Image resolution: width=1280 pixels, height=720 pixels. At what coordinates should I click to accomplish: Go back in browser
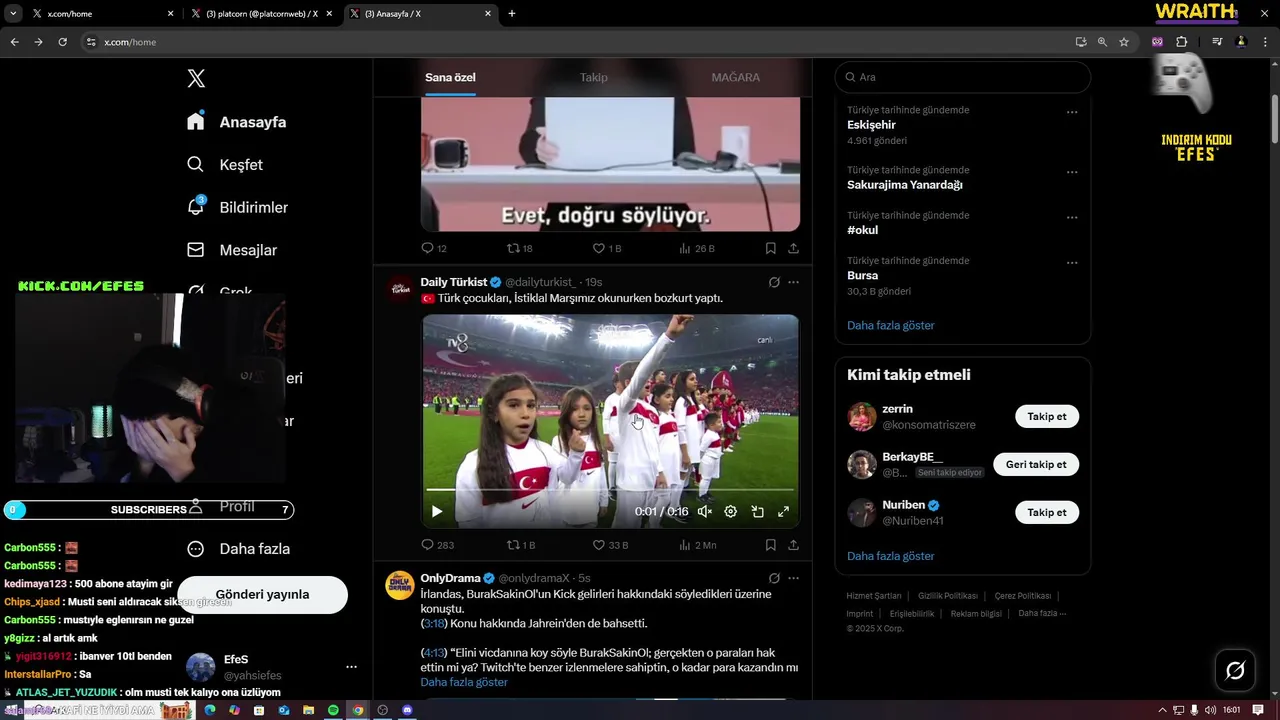point(14,42)
